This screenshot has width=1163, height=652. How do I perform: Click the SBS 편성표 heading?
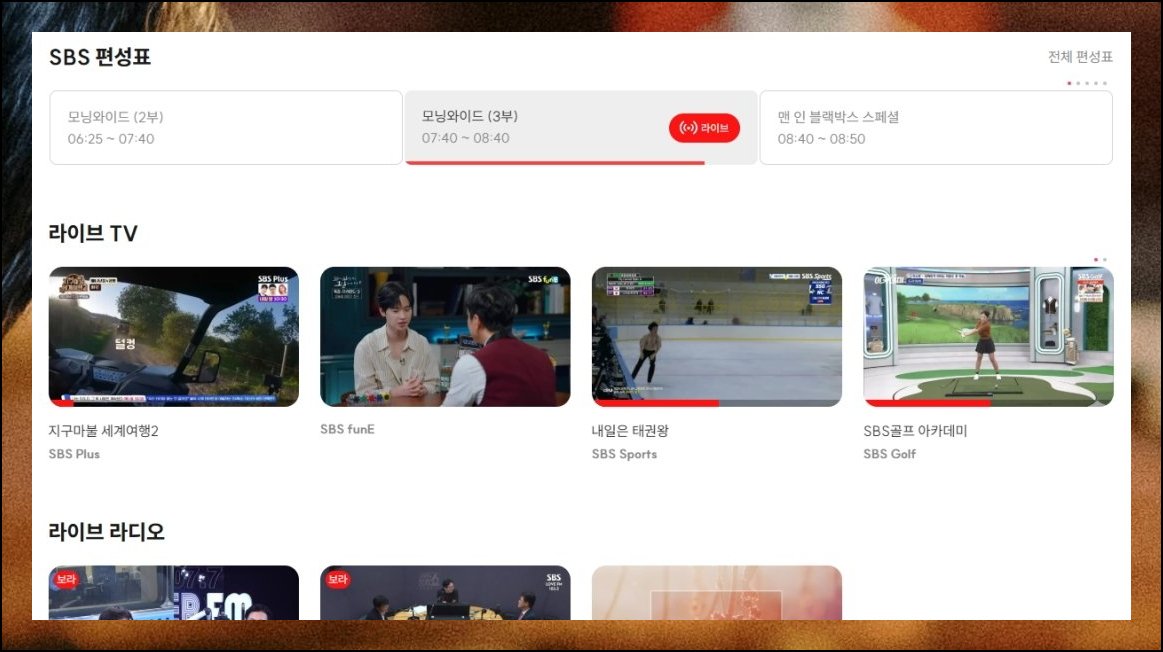(100, 57)
